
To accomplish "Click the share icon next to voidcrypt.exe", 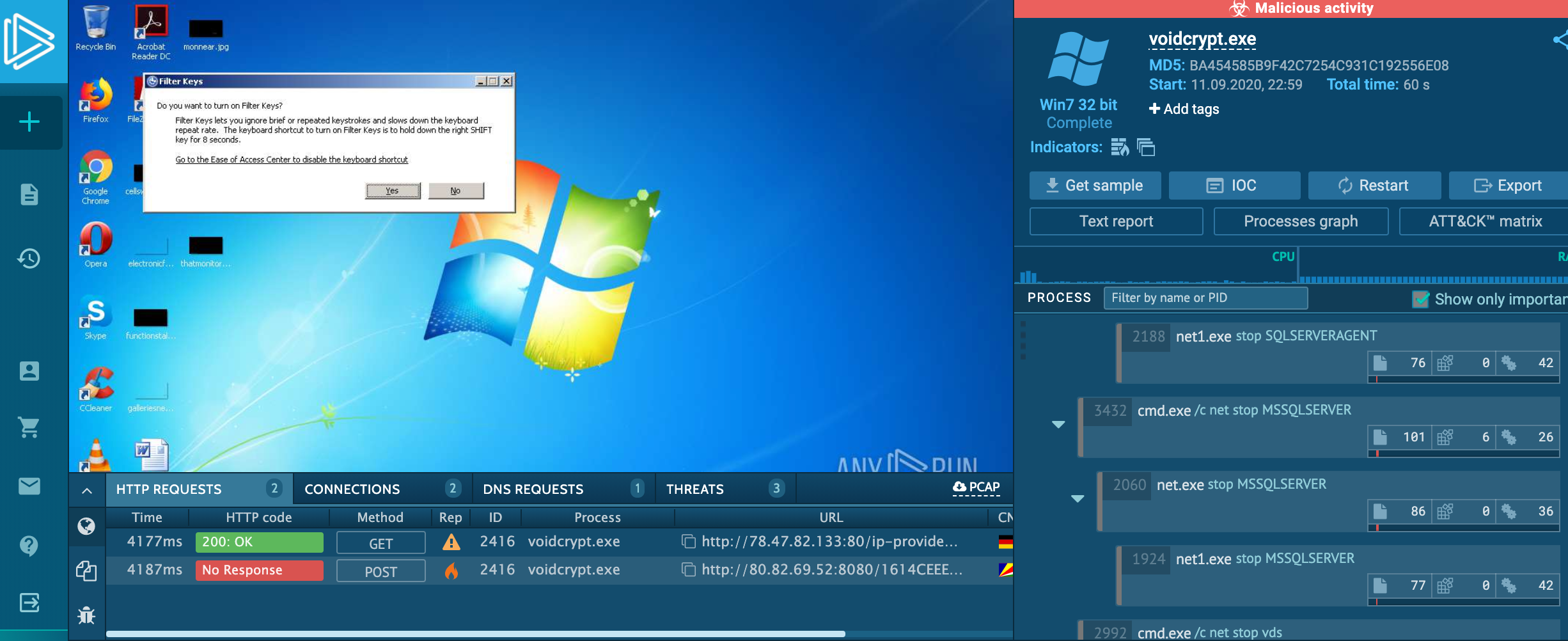I will pyautogui.click(x=1561, y=40).
